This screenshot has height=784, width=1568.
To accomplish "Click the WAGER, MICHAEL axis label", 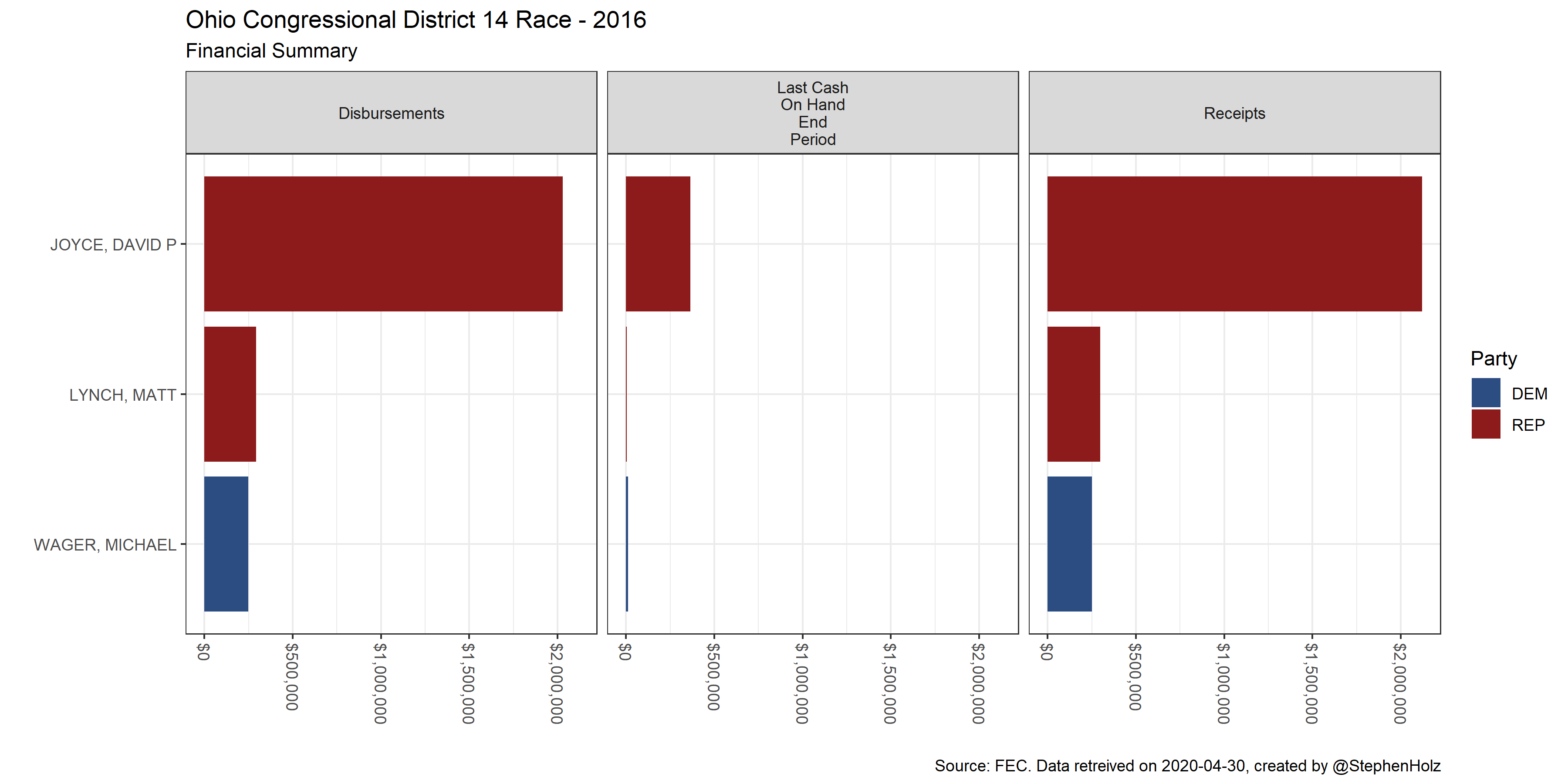I will pyautogui.click(x=105, y=545).
